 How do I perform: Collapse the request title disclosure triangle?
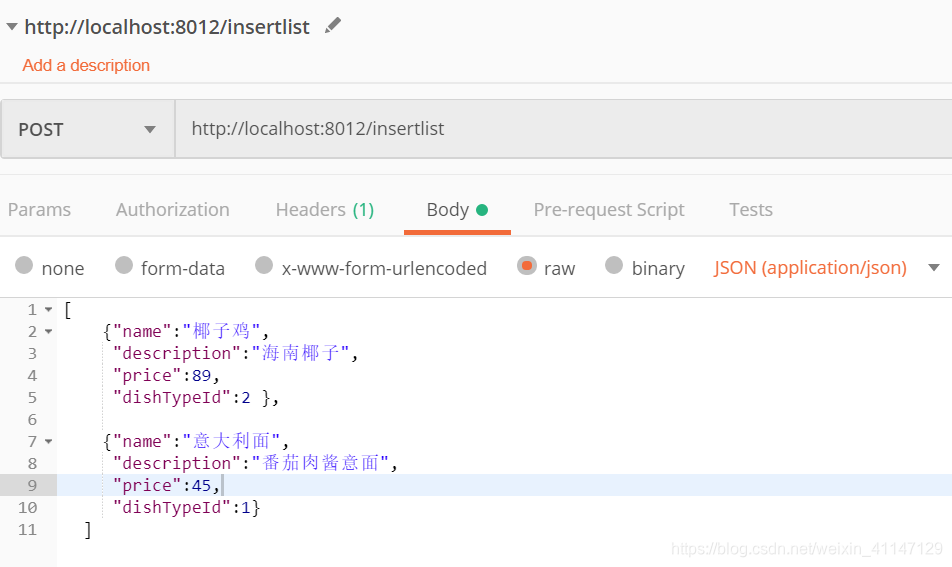(12, 27)
